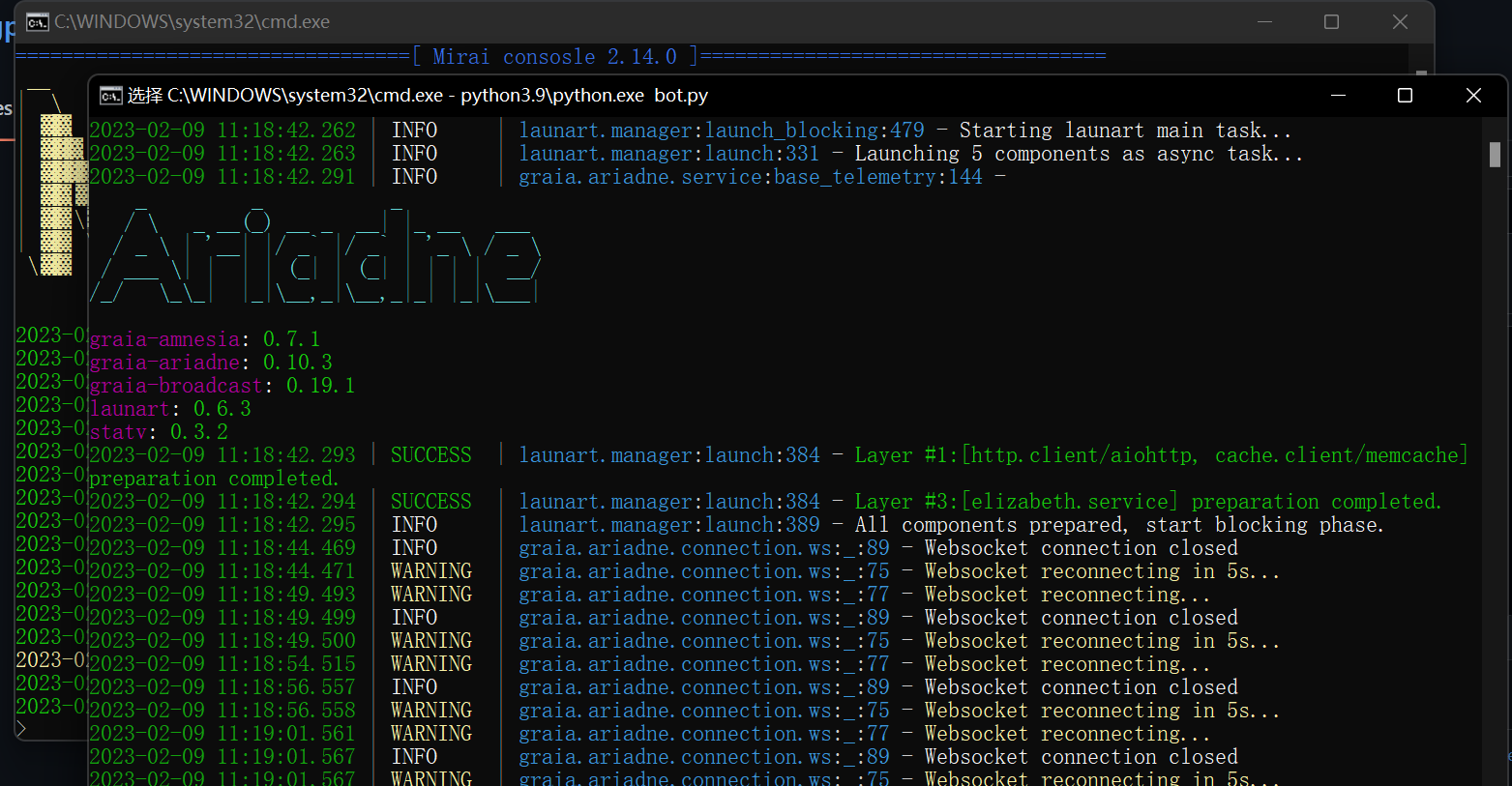This screenshot has width=1512, height=786.
Task: Open the system menu via the front console's terminal icon
Action: 109,95
